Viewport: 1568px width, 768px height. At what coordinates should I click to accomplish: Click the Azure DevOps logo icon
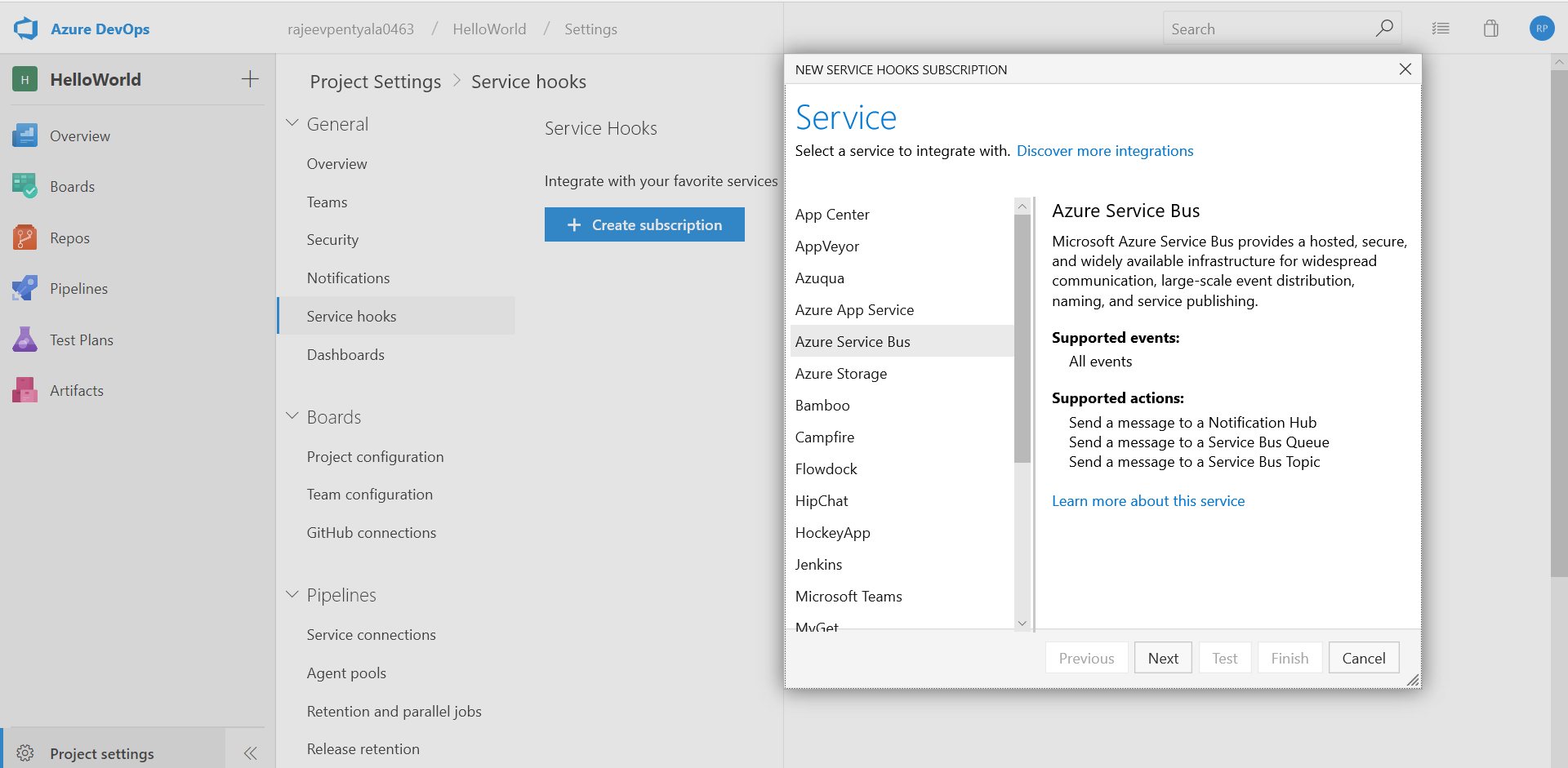pos(25,29)
